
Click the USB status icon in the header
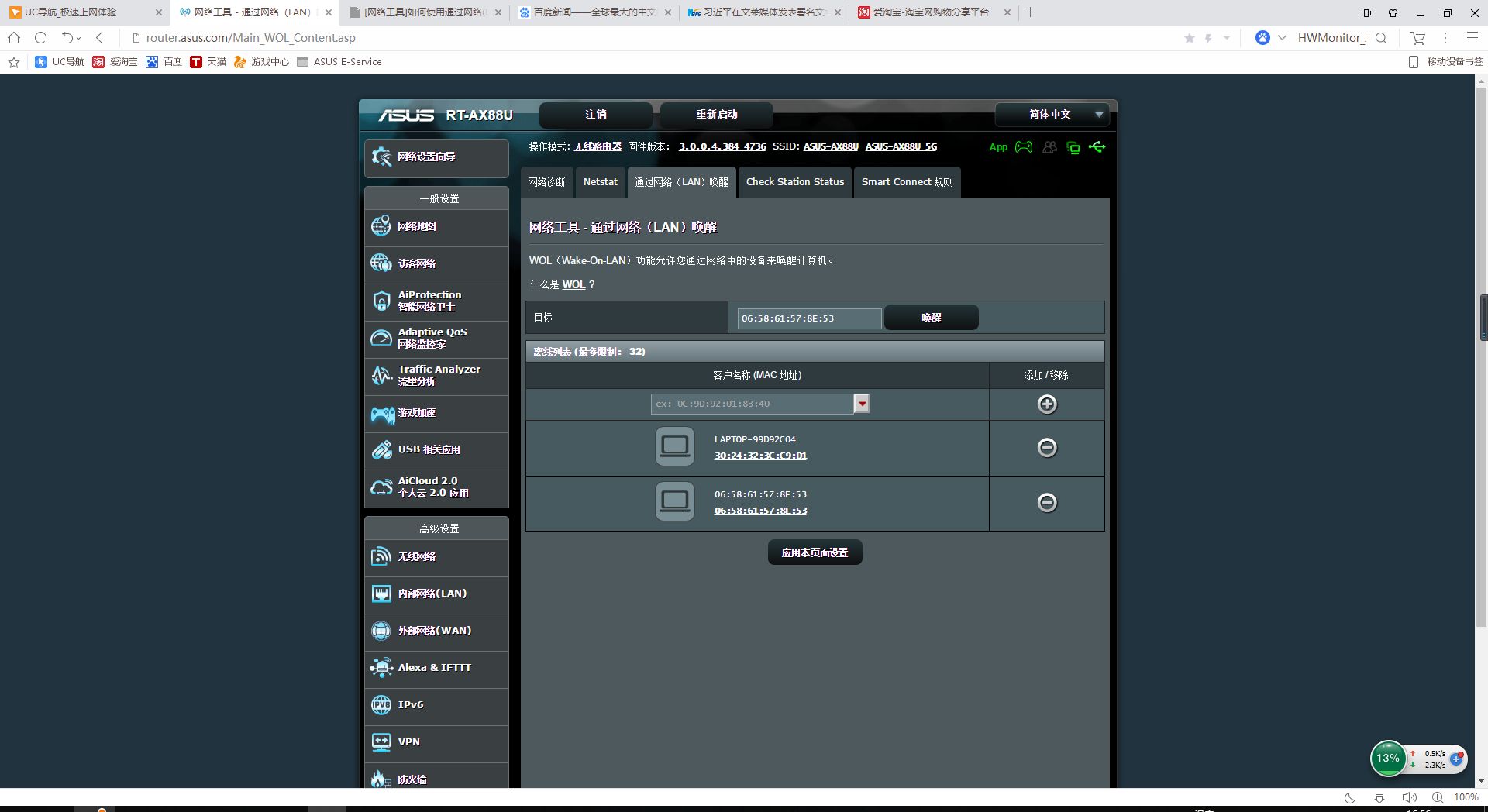tap(1097, 146)
